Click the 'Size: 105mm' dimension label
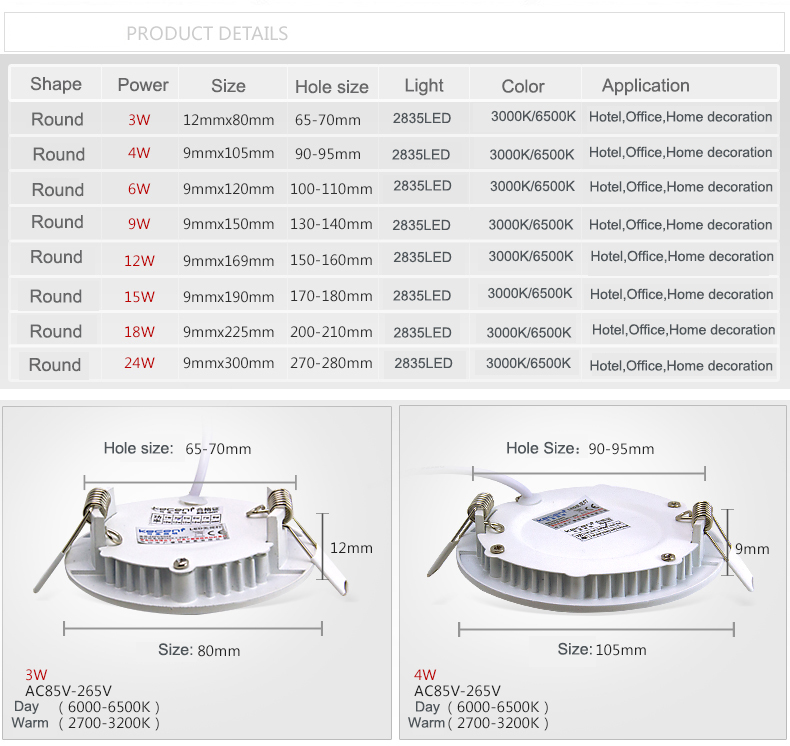The height and width of the screenshot is (746, 790). tap(601, 650)
